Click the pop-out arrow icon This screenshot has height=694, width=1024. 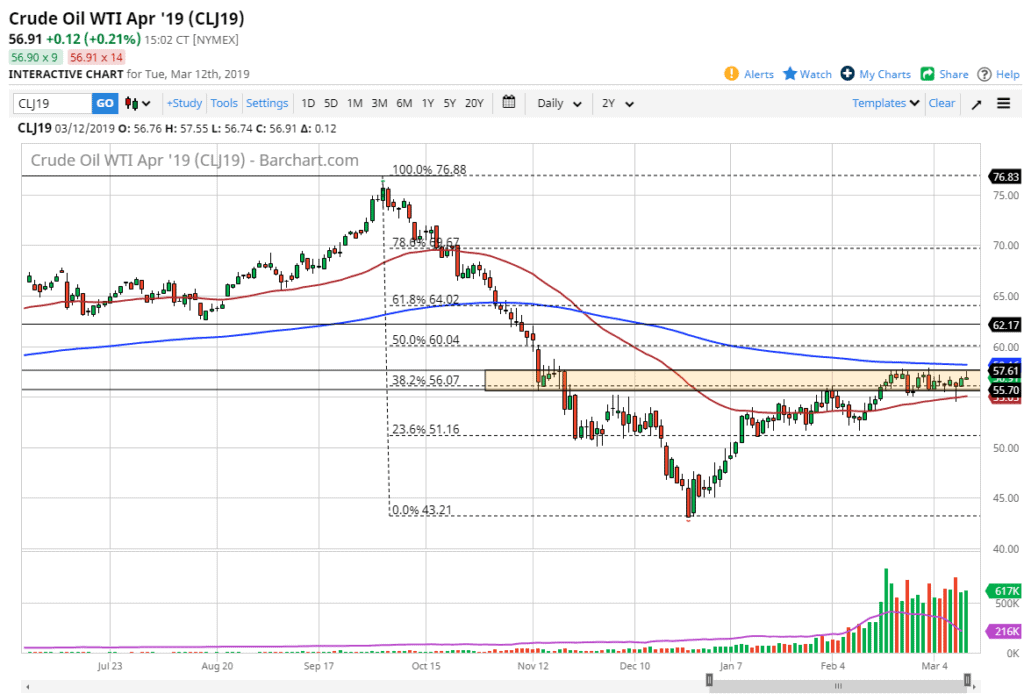[x=976, y=103]
